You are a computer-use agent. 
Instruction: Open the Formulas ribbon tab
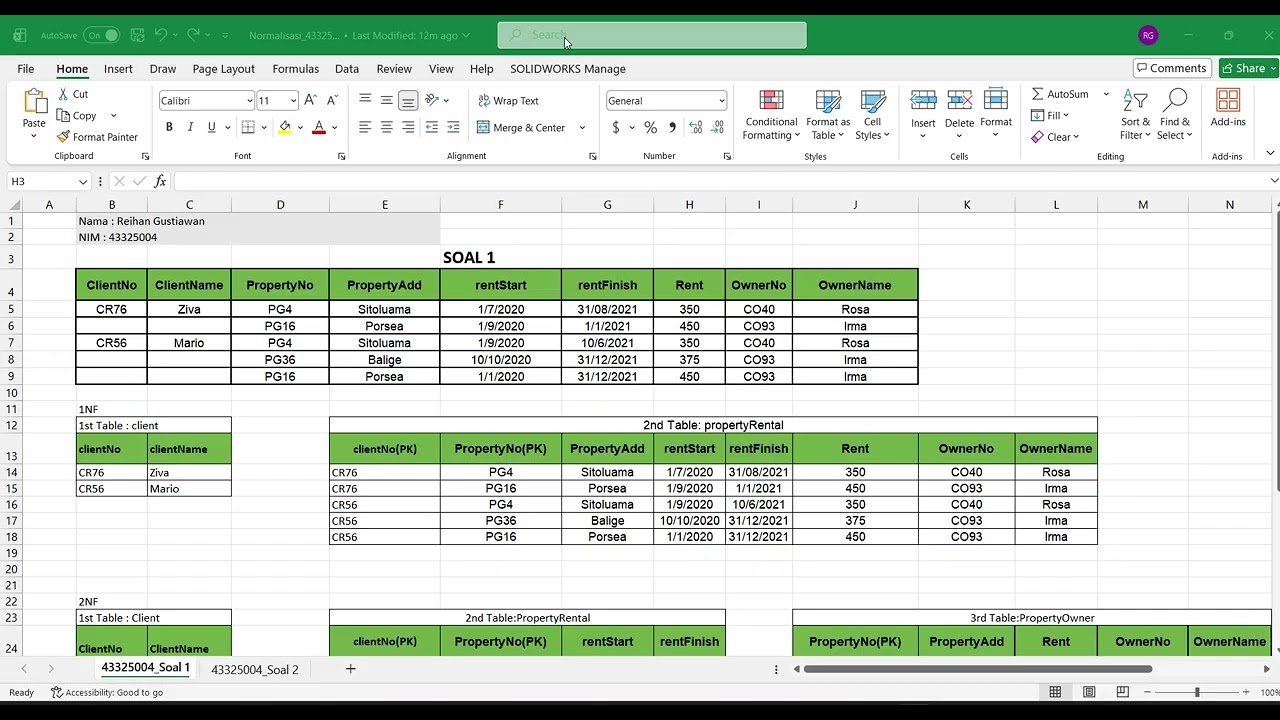[296, 69]
